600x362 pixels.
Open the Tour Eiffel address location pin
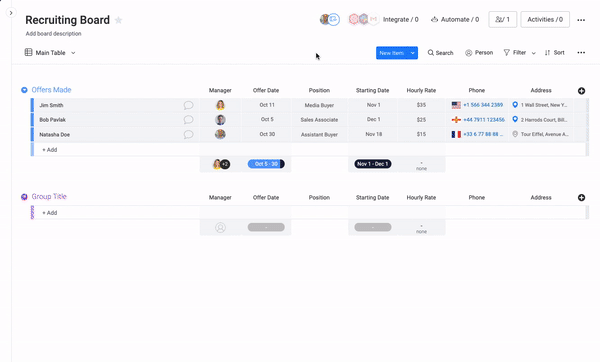pyautogui.click(x=515, y=134)
